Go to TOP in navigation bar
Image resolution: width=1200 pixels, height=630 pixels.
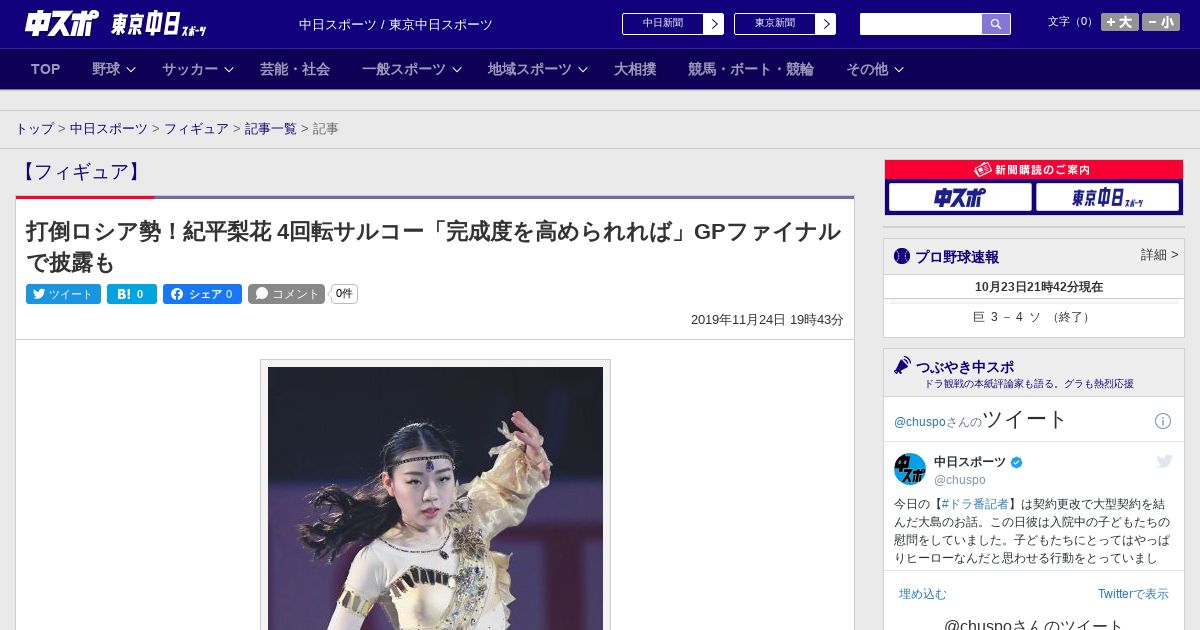point(46,69)
